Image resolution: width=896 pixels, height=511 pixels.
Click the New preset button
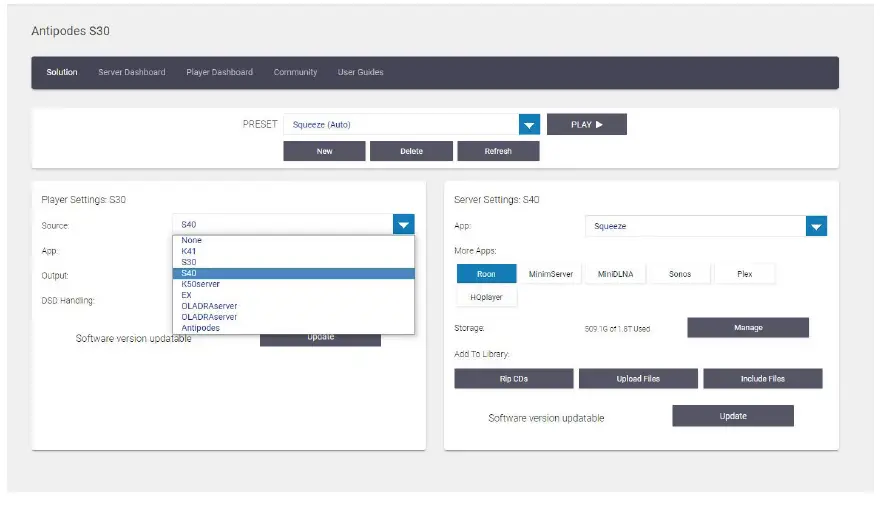pyautogui.click(x=324, y=151)
